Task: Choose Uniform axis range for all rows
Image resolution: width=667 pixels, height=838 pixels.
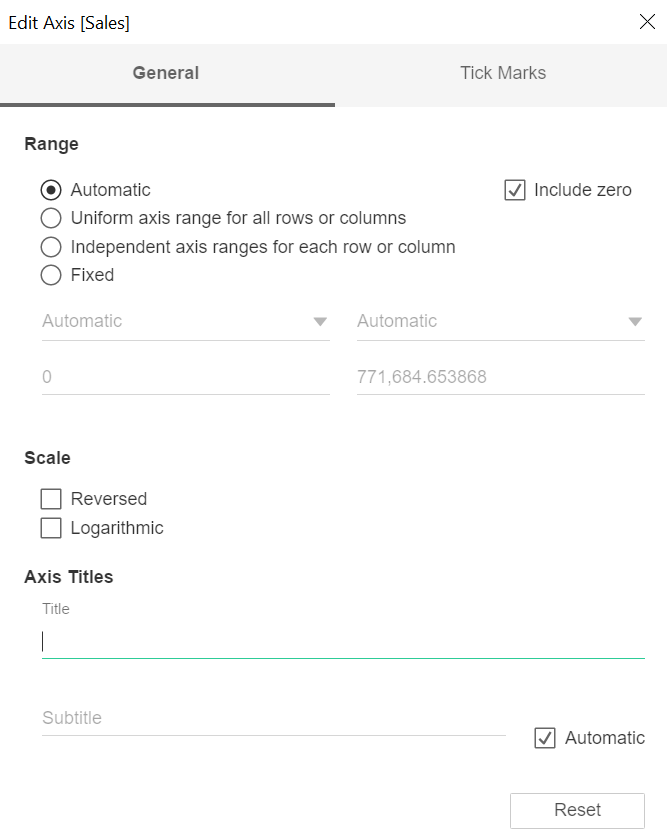Action: coord(51,218)
